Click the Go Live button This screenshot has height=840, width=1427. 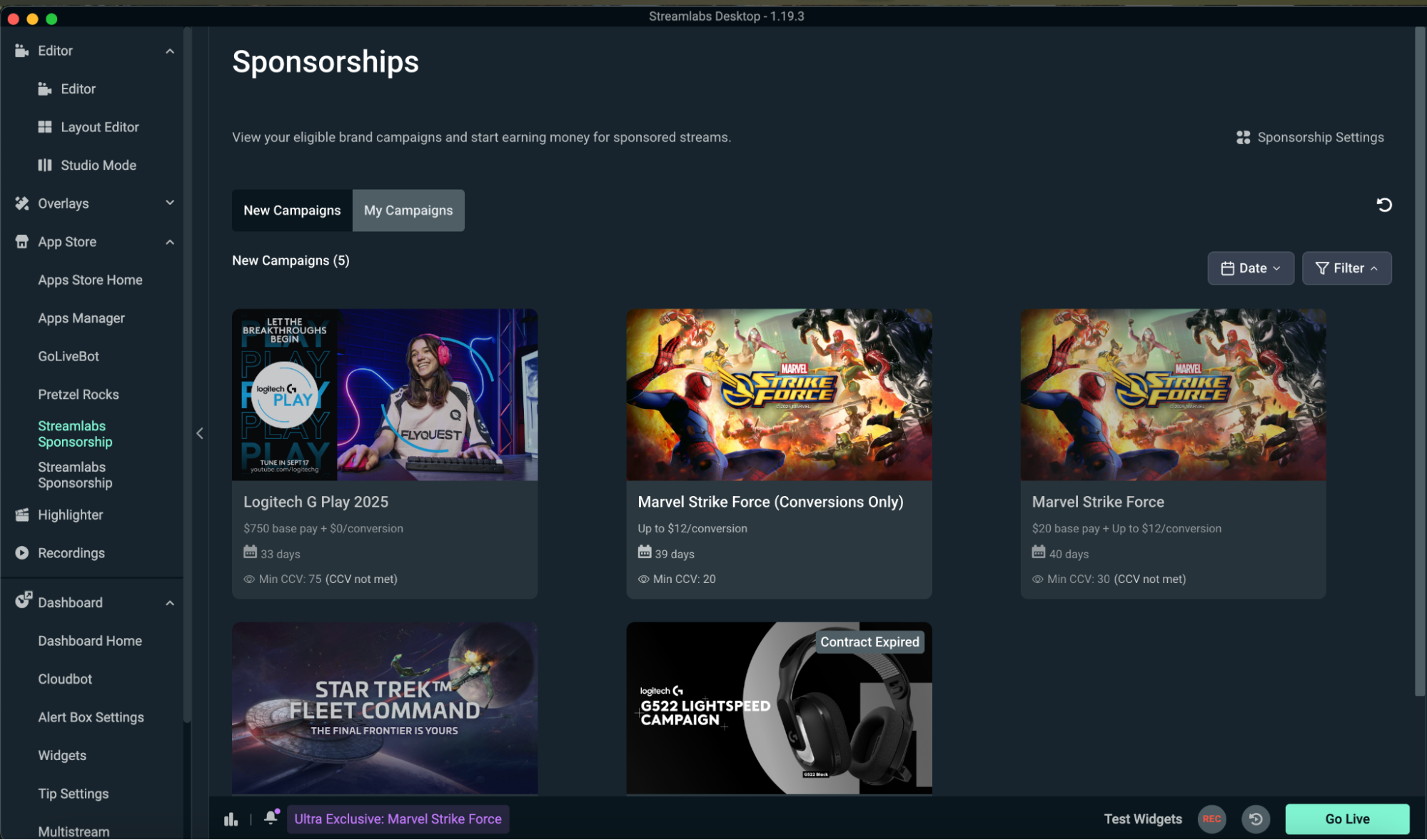pyautogui.click(x=1347, y=819)
